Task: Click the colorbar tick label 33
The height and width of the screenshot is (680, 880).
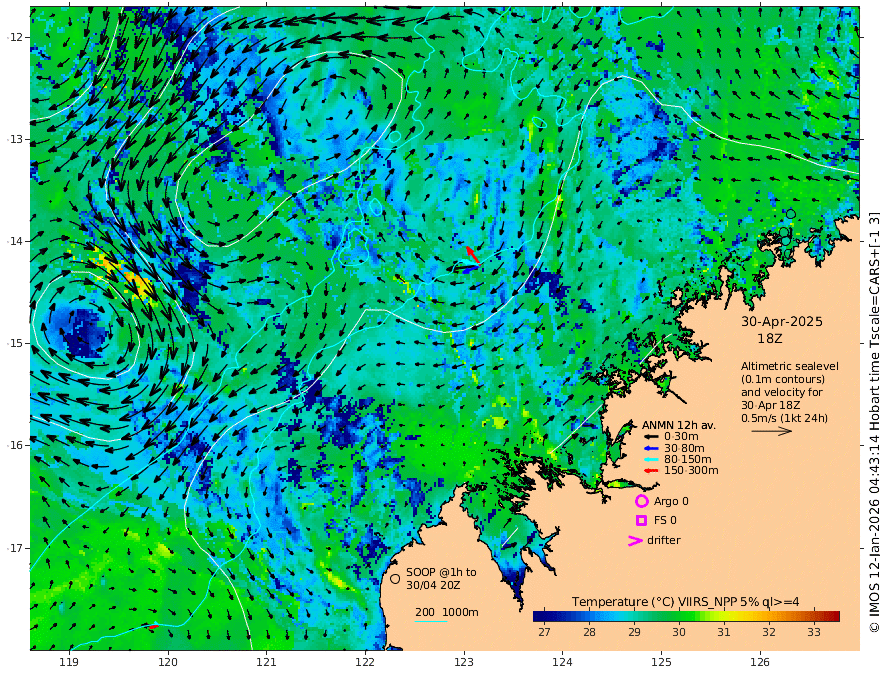Action: 814,632
